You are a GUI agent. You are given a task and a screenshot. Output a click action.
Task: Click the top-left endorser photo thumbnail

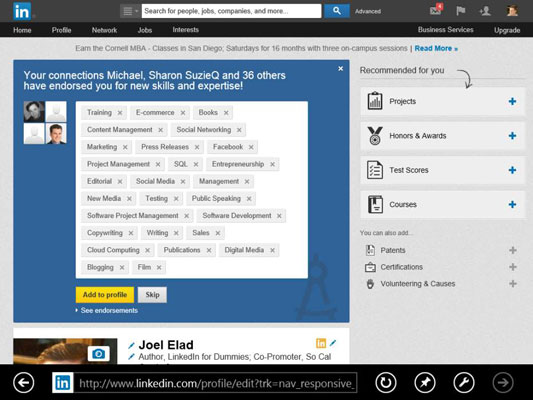[34, 111]
